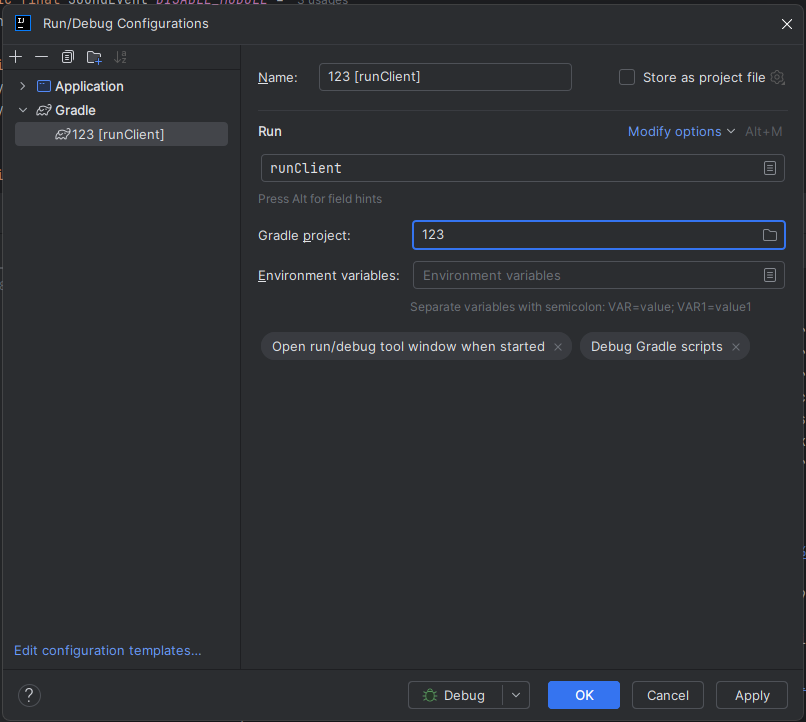Sort configurations alphabetically
806x722 pixels.
[120, 57]
